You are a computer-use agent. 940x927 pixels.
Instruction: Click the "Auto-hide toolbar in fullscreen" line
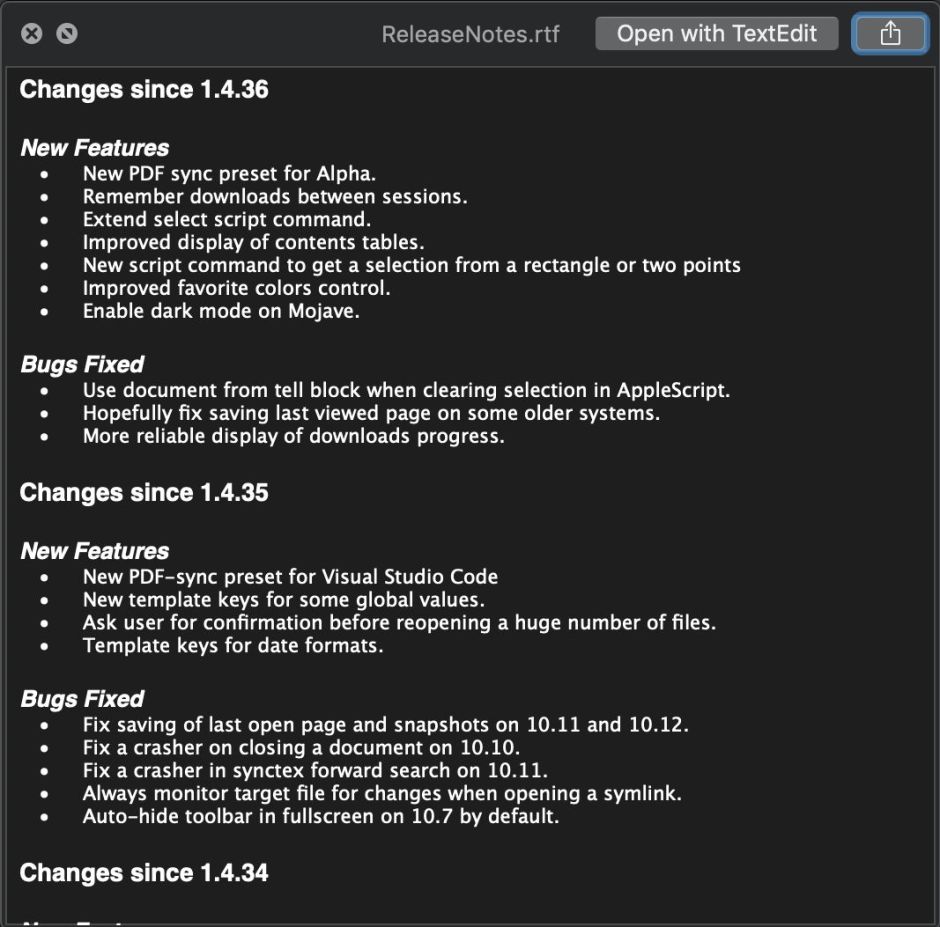click(x=320, y=816)
